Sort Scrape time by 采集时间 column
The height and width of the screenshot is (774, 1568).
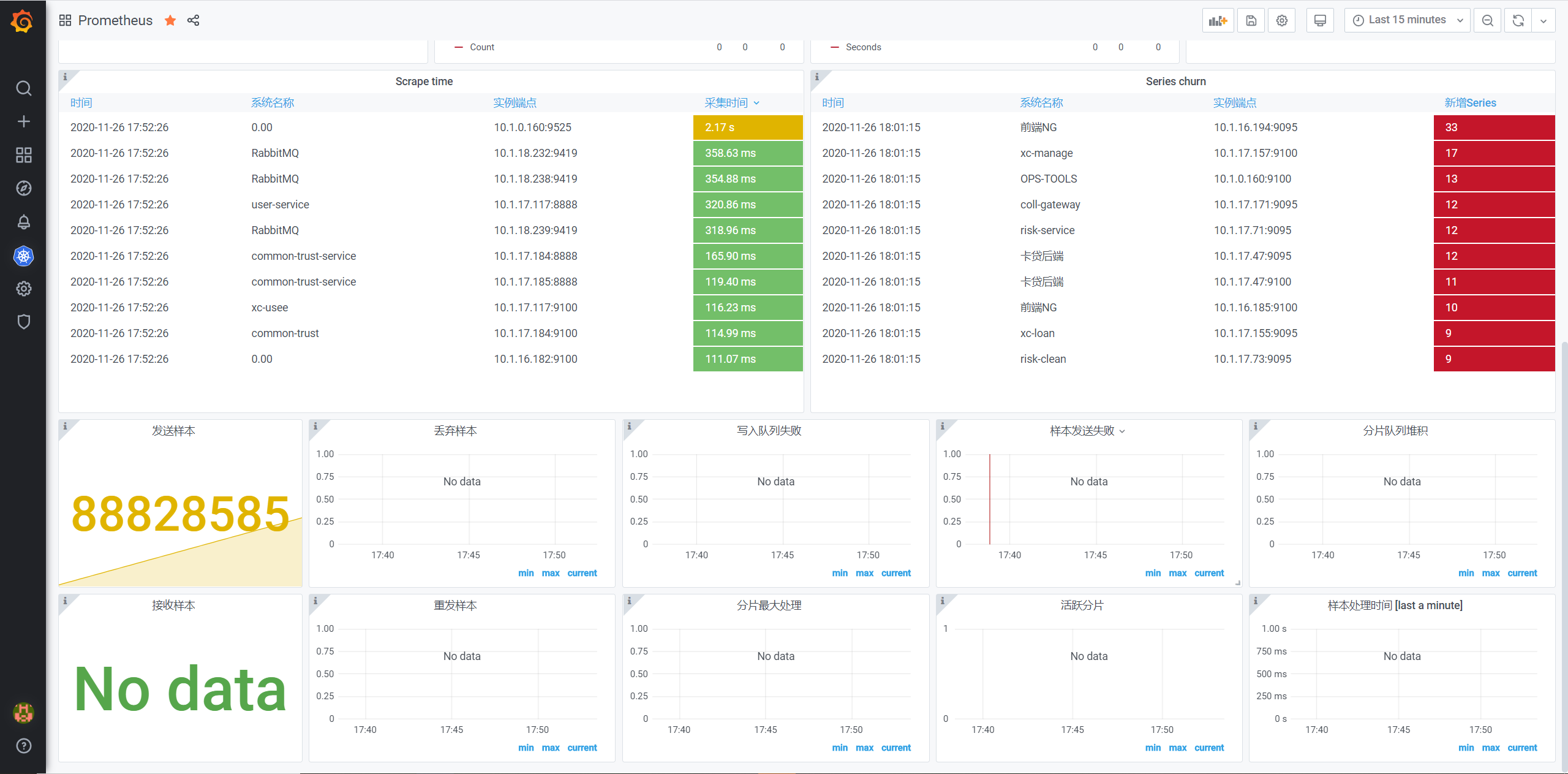pos(726,103)
